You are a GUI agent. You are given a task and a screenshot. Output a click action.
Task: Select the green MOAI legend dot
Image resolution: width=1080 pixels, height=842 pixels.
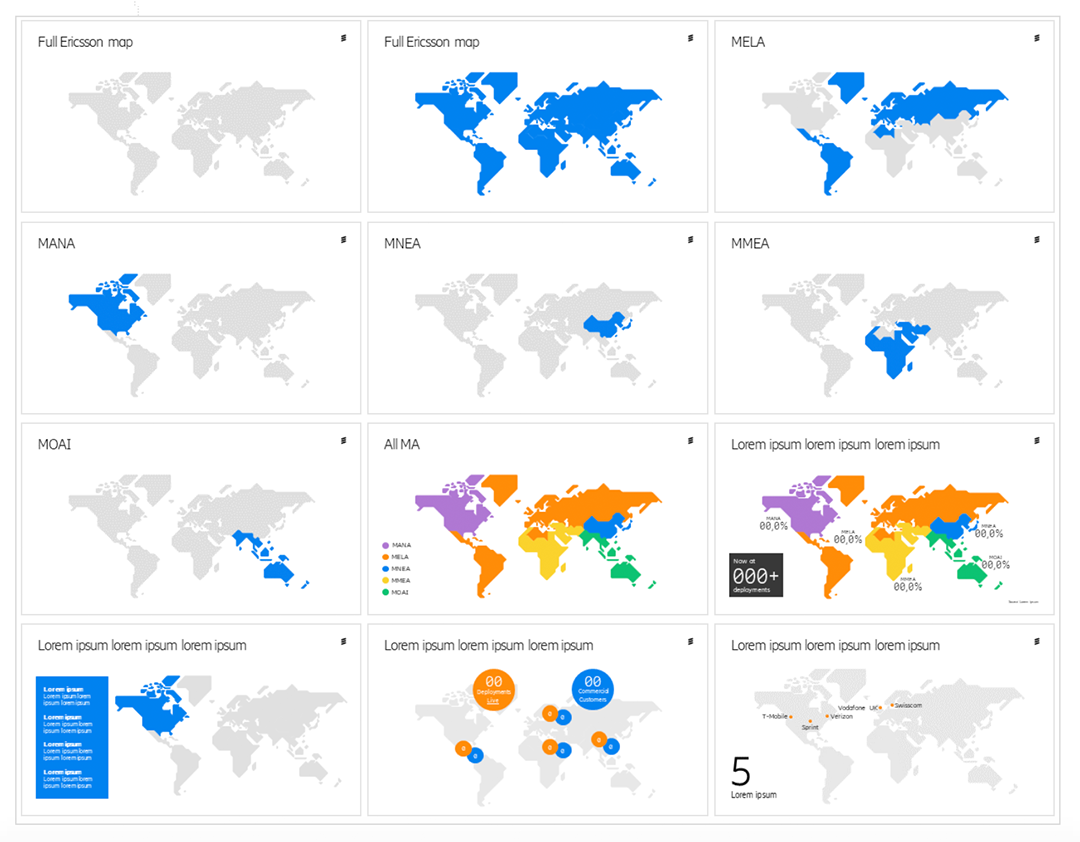385,593
